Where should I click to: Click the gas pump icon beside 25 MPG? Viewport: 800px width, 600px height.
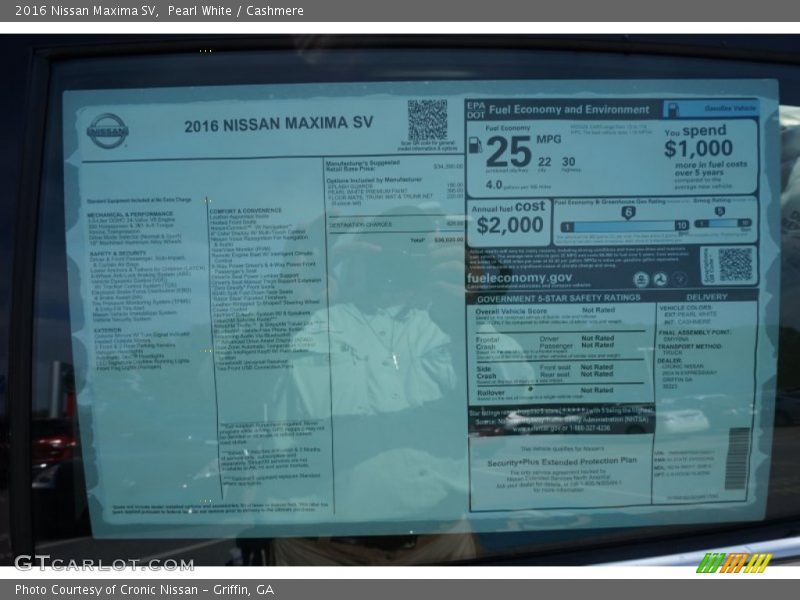475,146
